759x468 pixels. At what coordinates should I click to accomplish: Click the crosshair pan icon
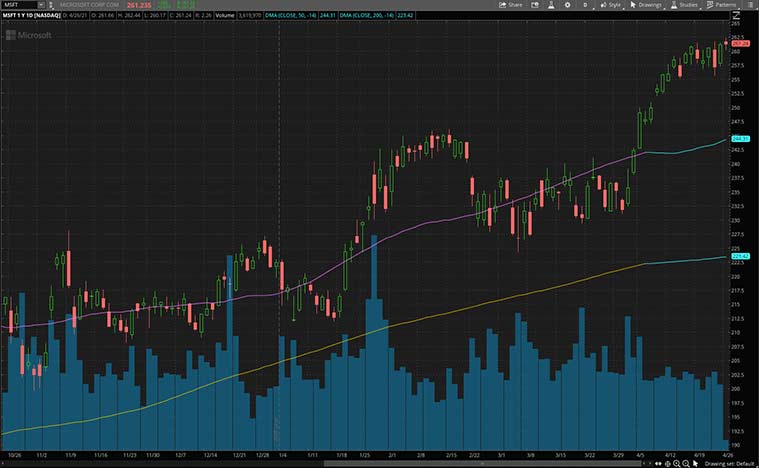[668, 464]
